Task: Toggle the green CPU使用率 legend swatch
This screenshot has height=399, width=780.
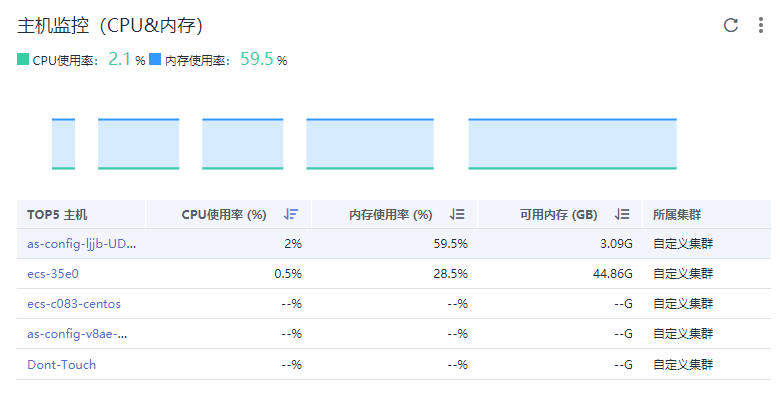Action: coord(23,59)
